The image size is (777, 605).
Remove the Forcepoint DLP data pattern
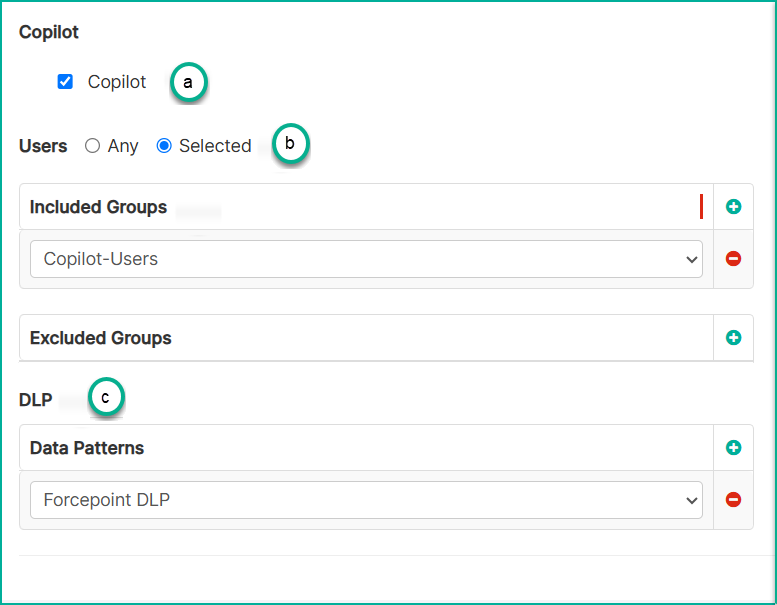click(x=733, y=499)
